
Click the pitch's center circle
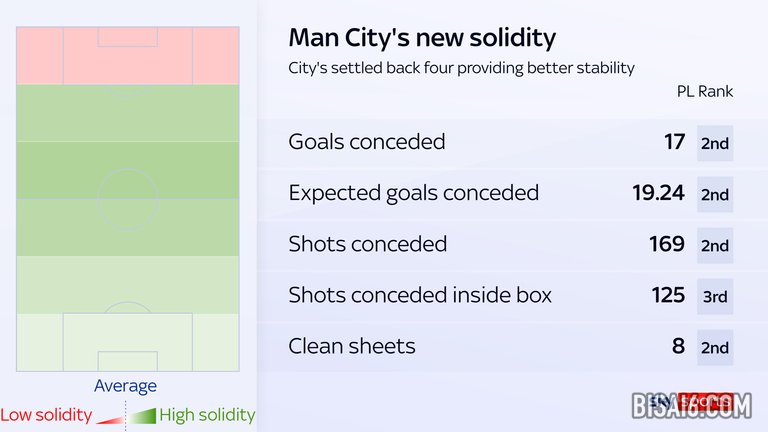tap(127, 197)
